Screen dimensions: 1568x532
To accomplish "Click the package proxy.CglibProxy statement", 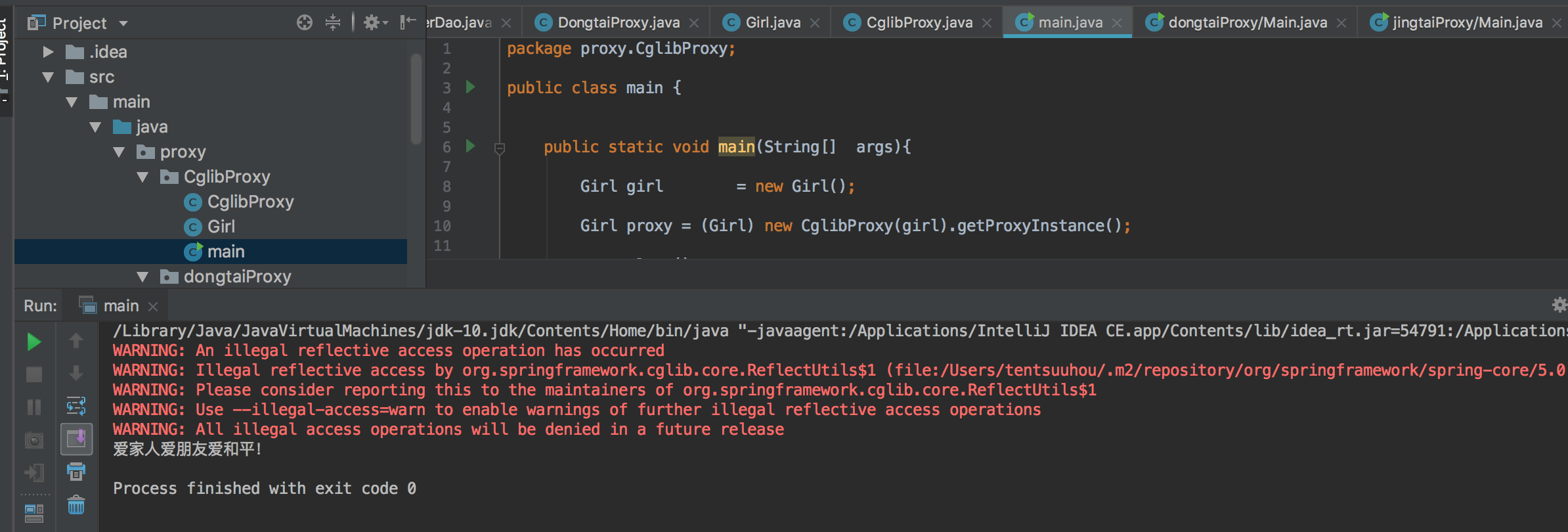I will click(621, 49).
